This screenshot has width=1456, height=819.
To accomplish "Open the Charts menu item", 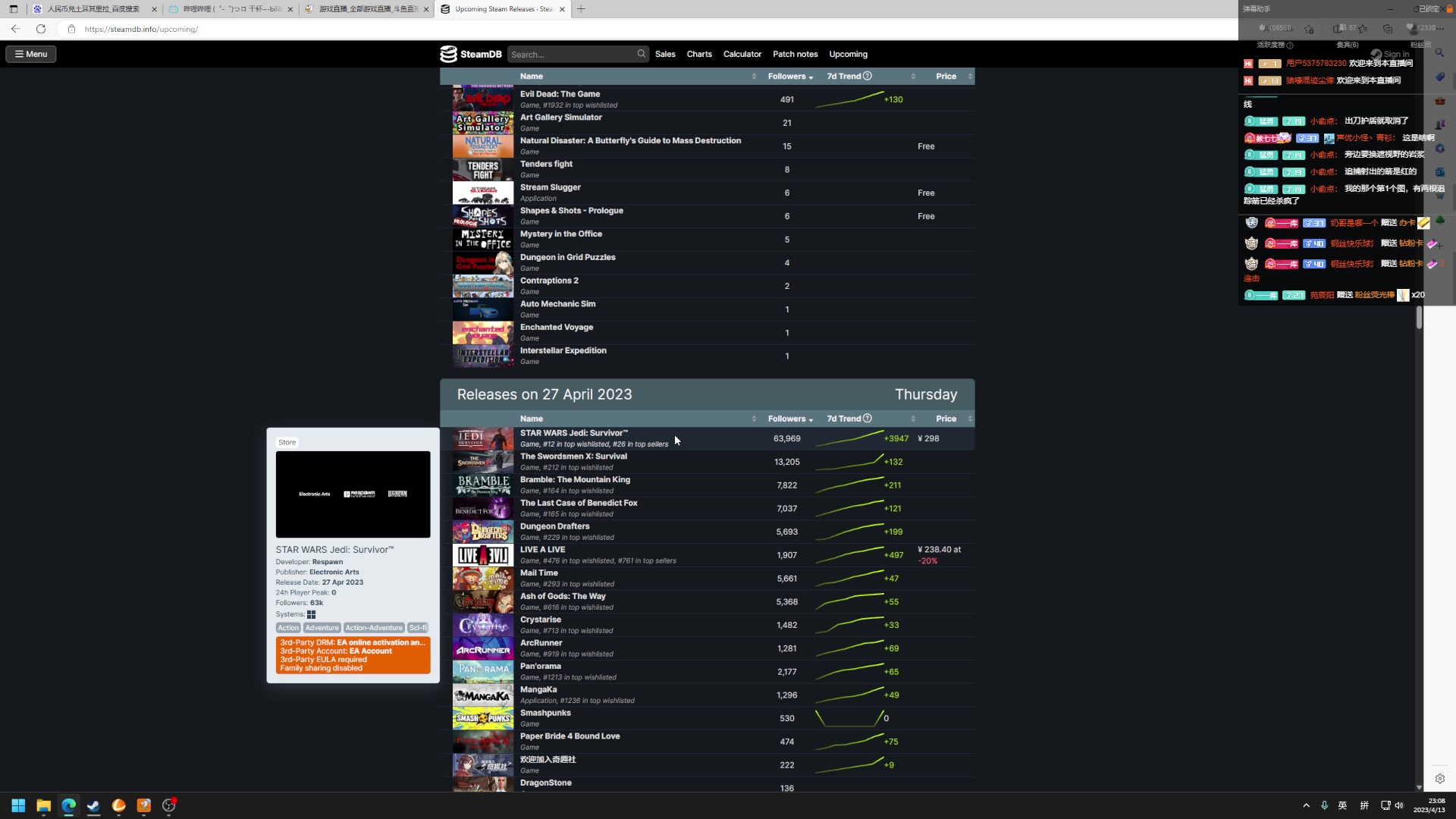I will (x=699, y=54).
